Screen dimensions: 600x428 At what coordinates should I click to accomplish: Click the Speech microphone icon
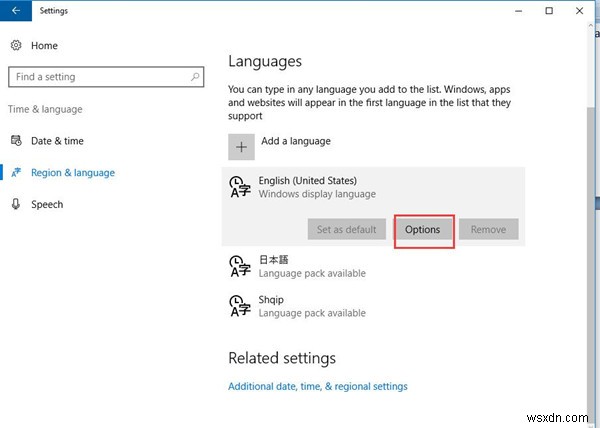pos(16,204)
